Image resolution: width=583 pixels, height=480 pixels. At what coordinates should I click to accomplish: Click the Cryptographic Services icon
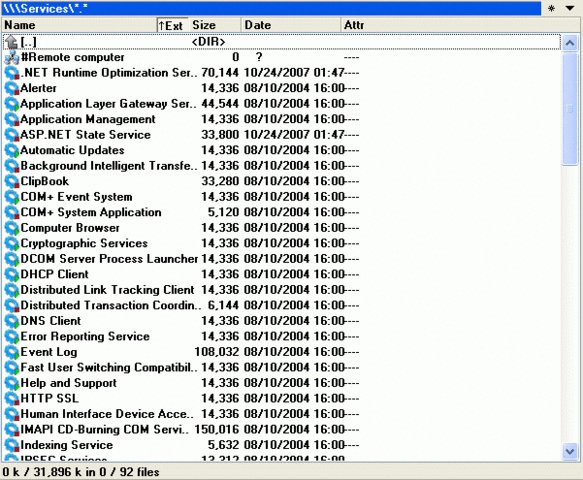[x=12, y=244]
